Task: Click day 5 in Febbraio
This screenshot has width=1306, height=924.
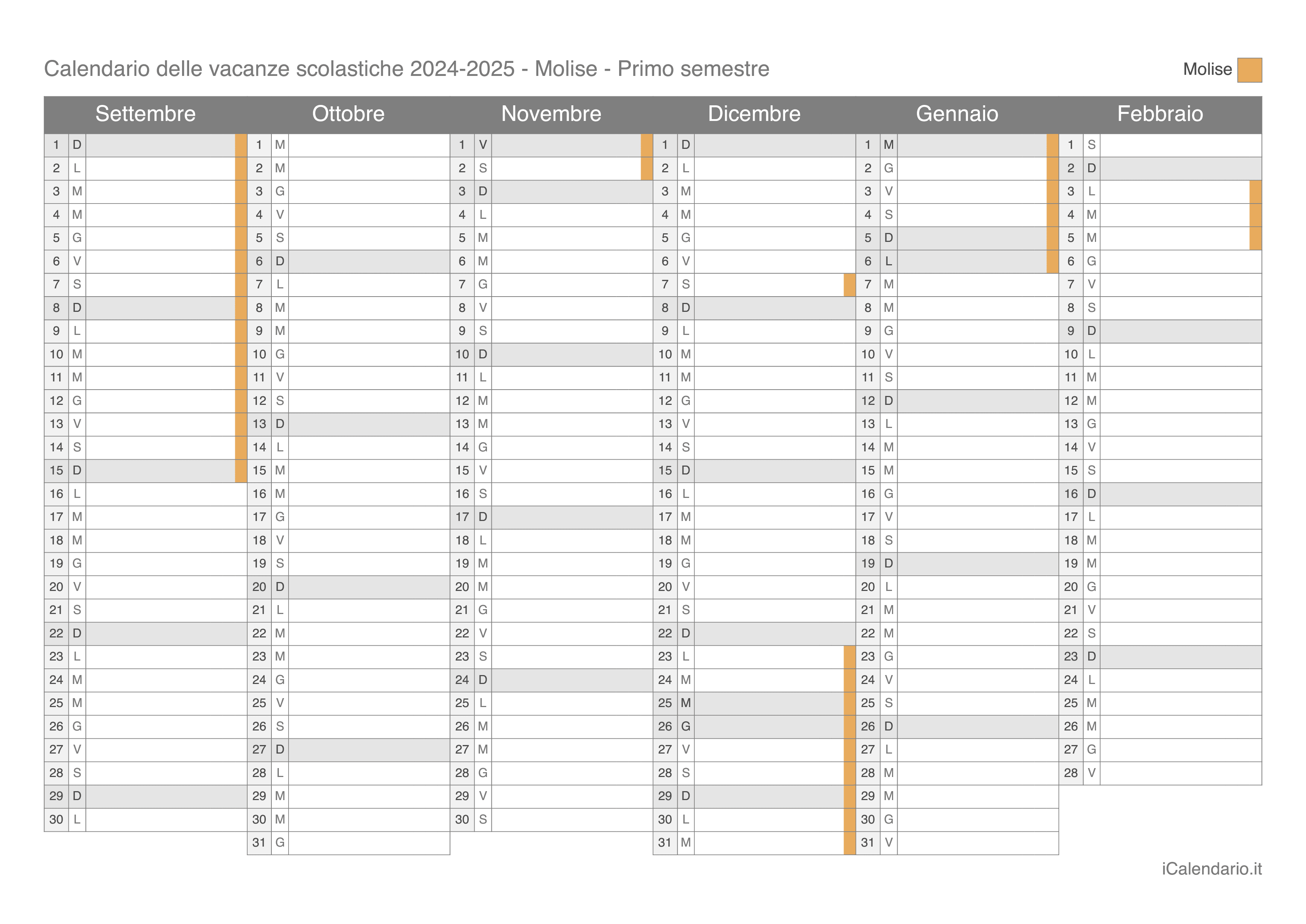Action: click(x=1070, y=238)
